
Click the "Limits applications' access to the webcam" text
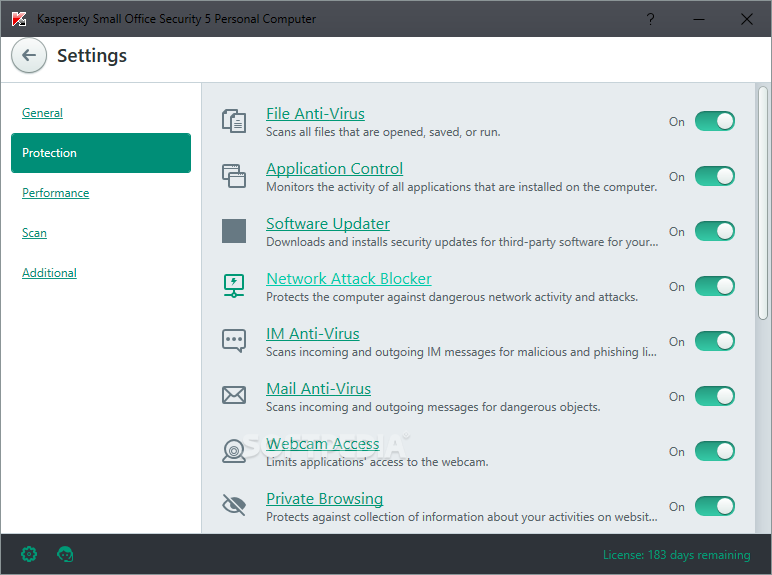[377, 462]
